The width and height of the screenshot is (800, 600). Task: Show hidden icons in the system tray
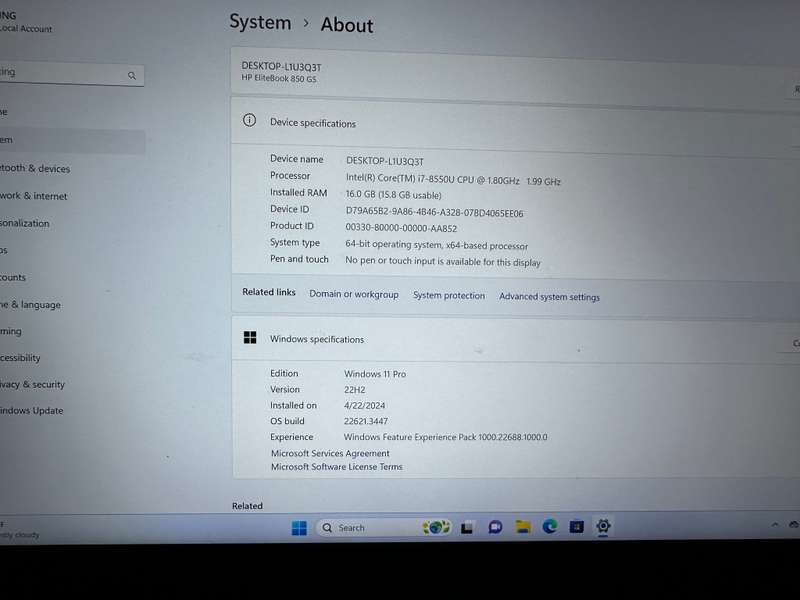775,524
